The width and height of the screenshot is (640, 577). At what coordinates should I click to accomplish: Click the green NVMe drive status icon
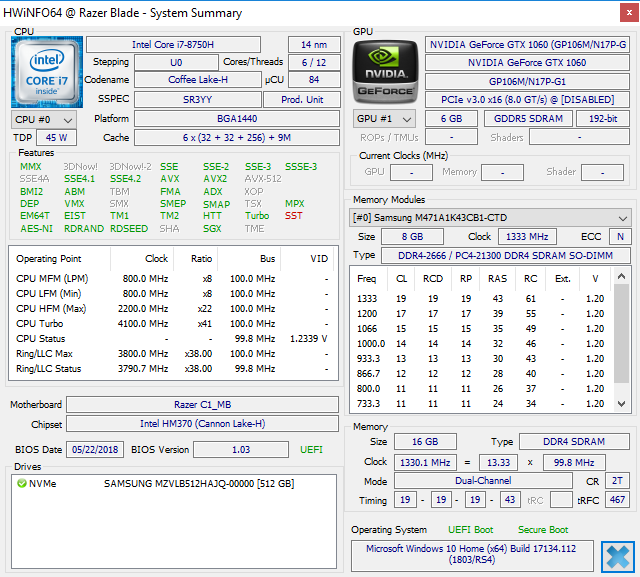click(22, 484)
